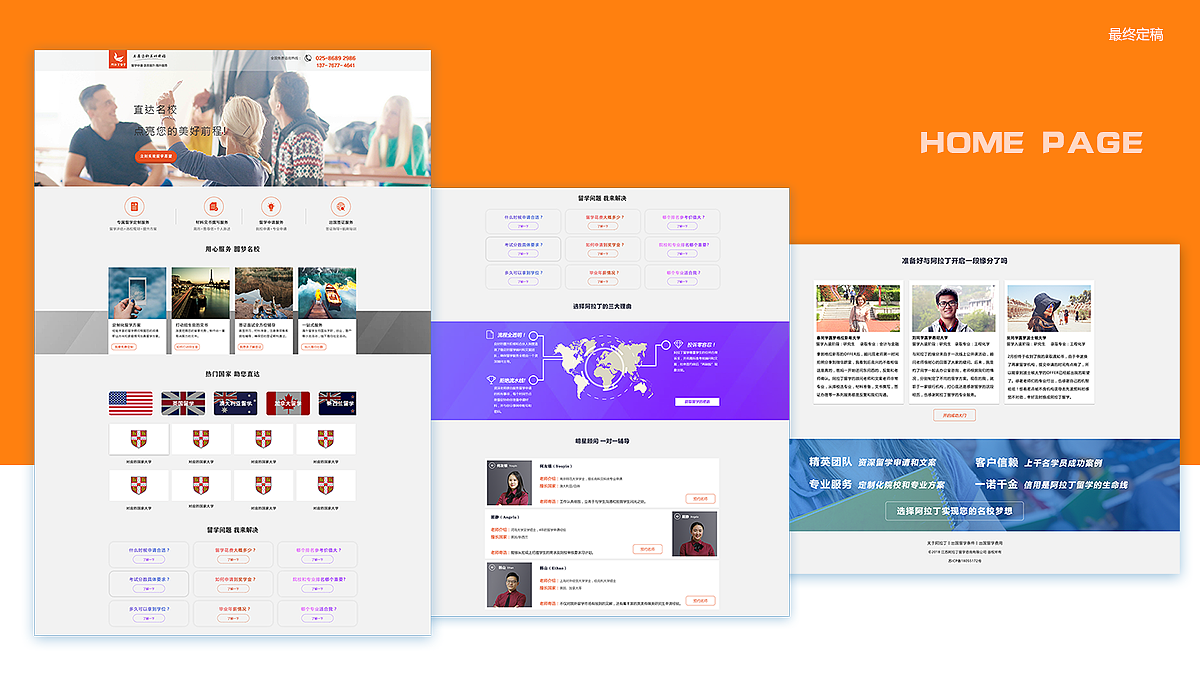Open testimonial photo of woman in hat

click(x=1048, y=308)
